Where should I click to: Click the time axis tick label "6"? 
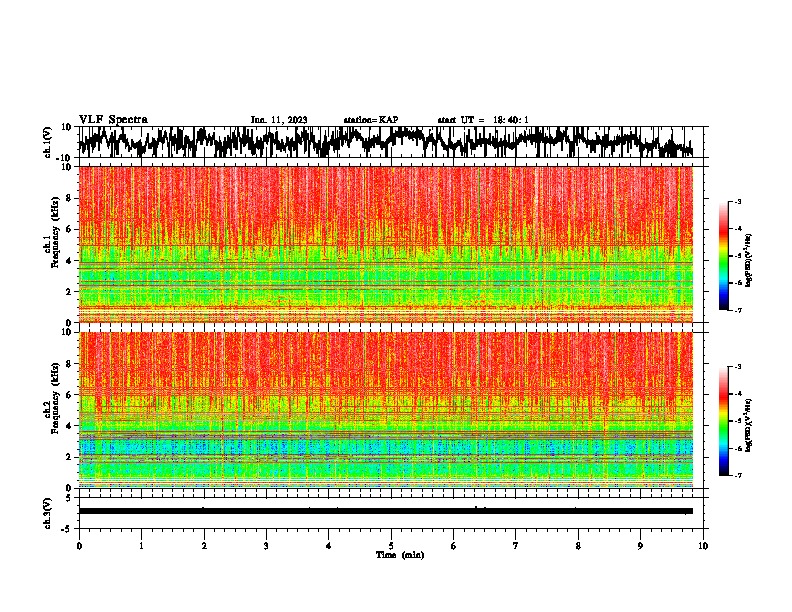coord(454,546)
